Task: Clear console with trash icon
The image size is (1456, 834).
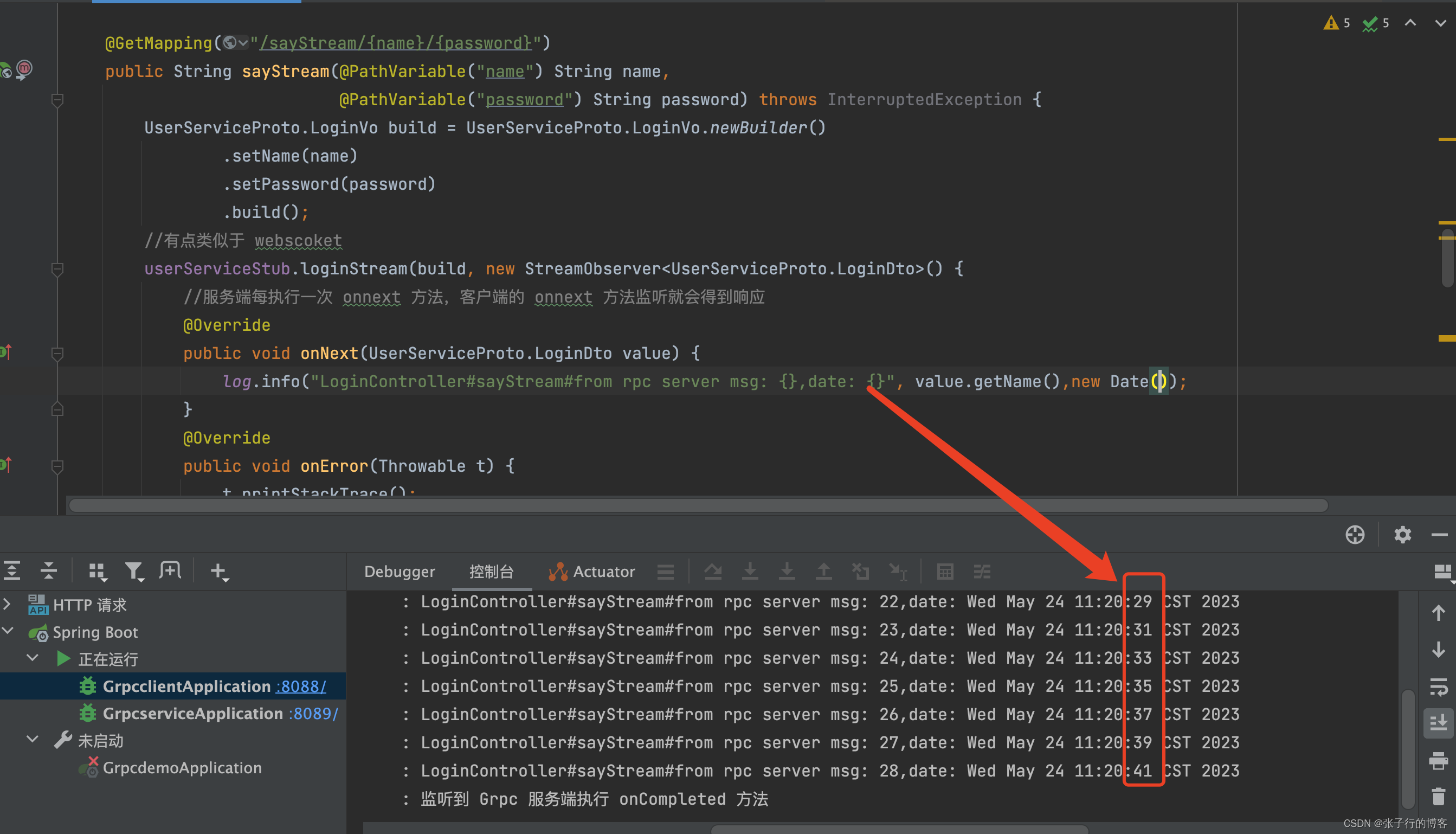Action: point(1439,797)
